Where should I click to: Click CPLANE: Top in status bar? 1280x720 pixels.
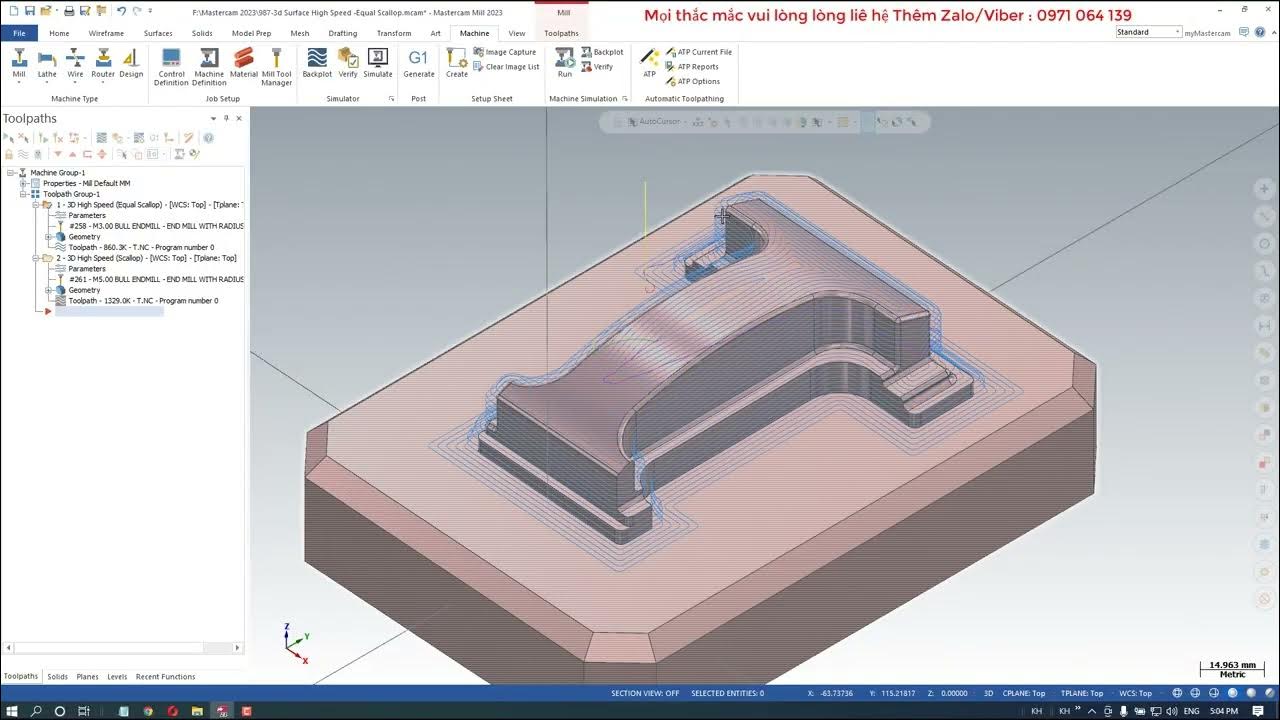point(1024,693)
